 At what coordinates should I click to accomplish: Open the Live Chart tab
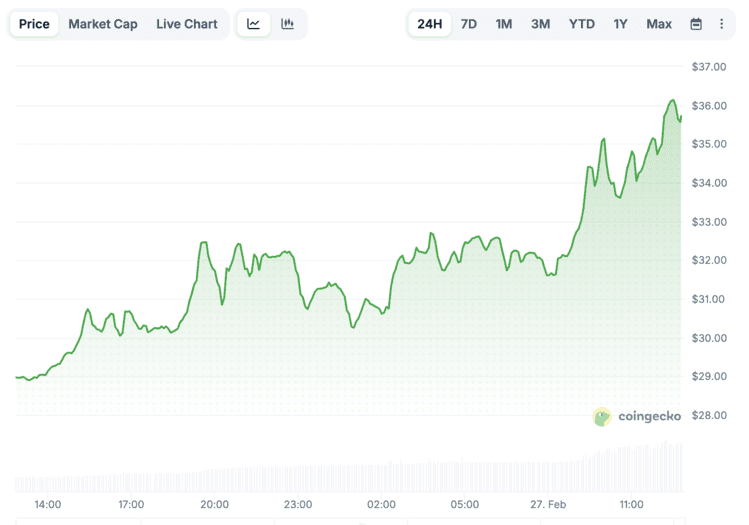pos(186,24)
